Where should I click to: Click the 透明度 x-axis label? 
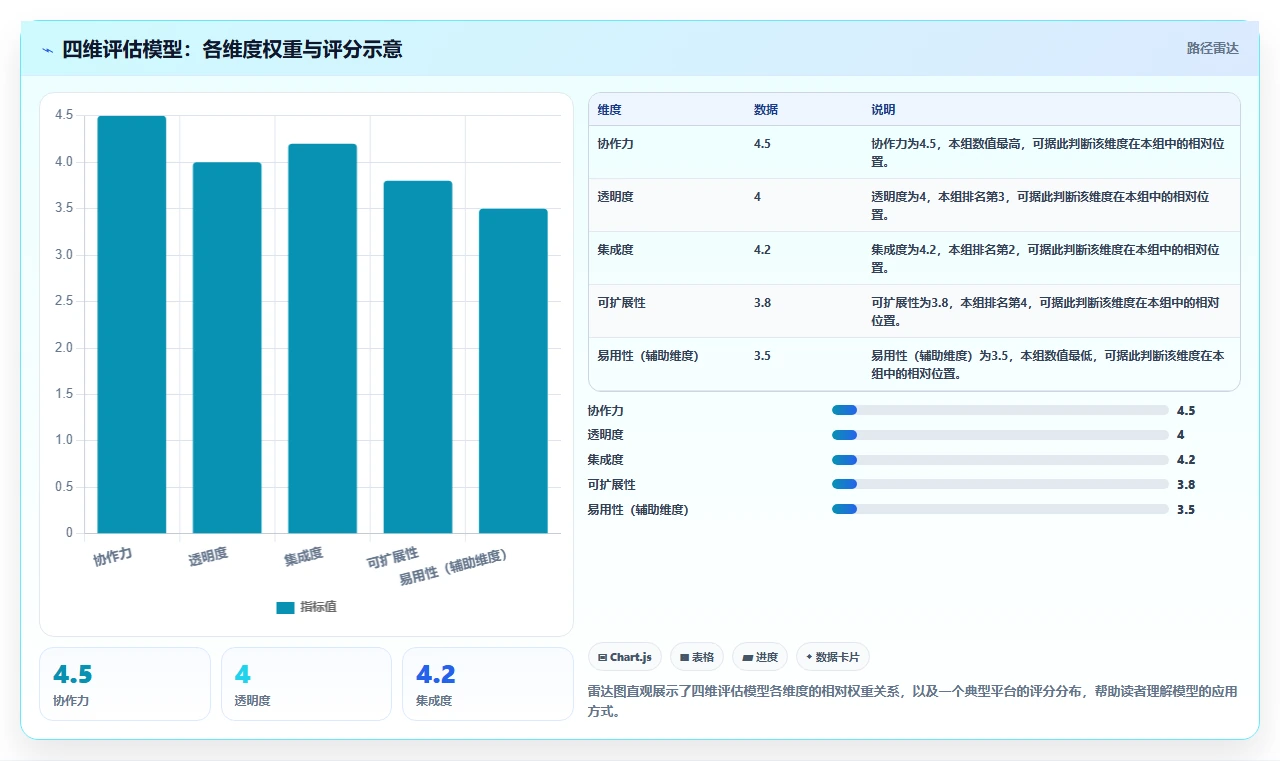pos(208,557)
